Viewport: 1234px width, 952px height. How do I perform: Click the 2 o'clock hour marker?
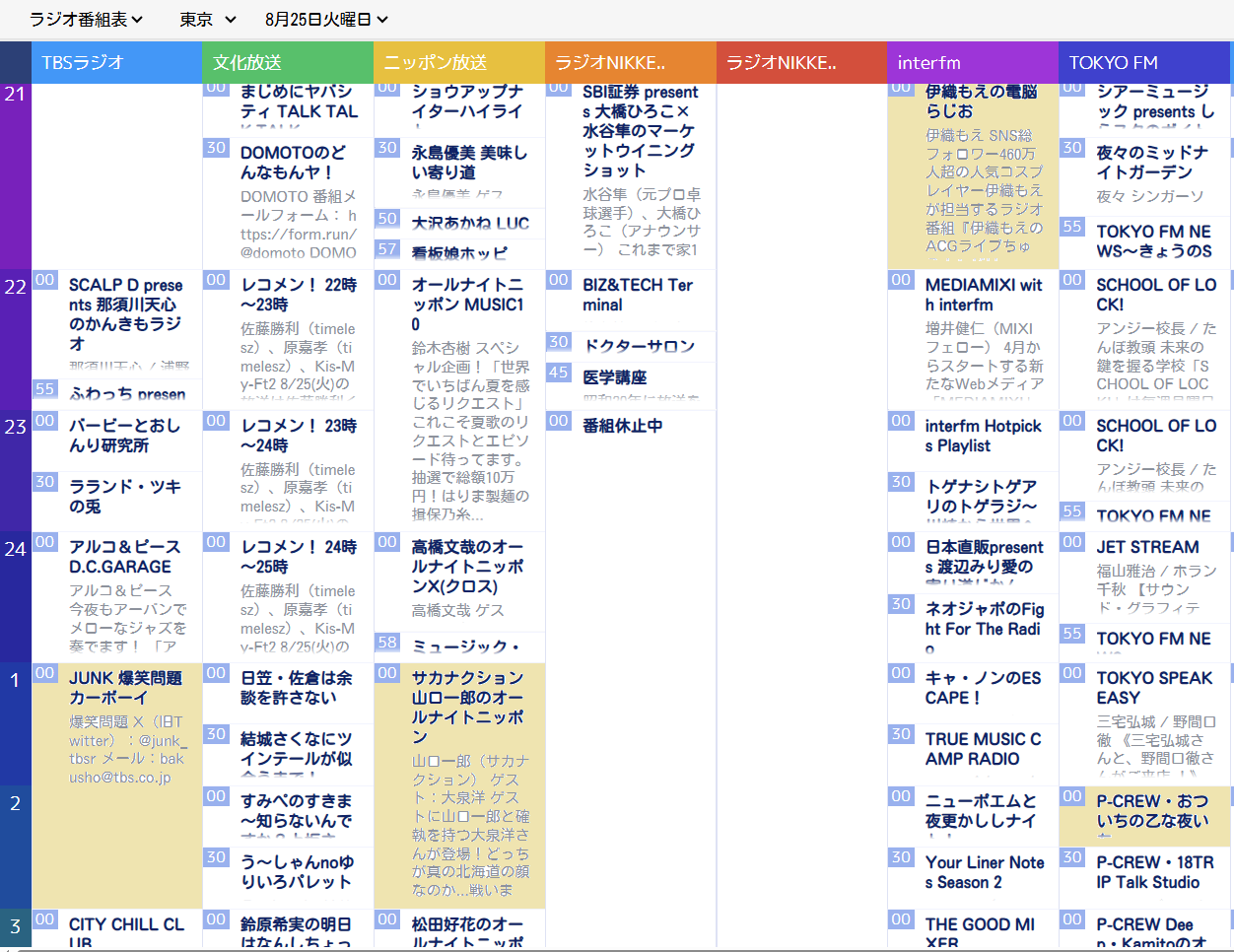(15, 803)
